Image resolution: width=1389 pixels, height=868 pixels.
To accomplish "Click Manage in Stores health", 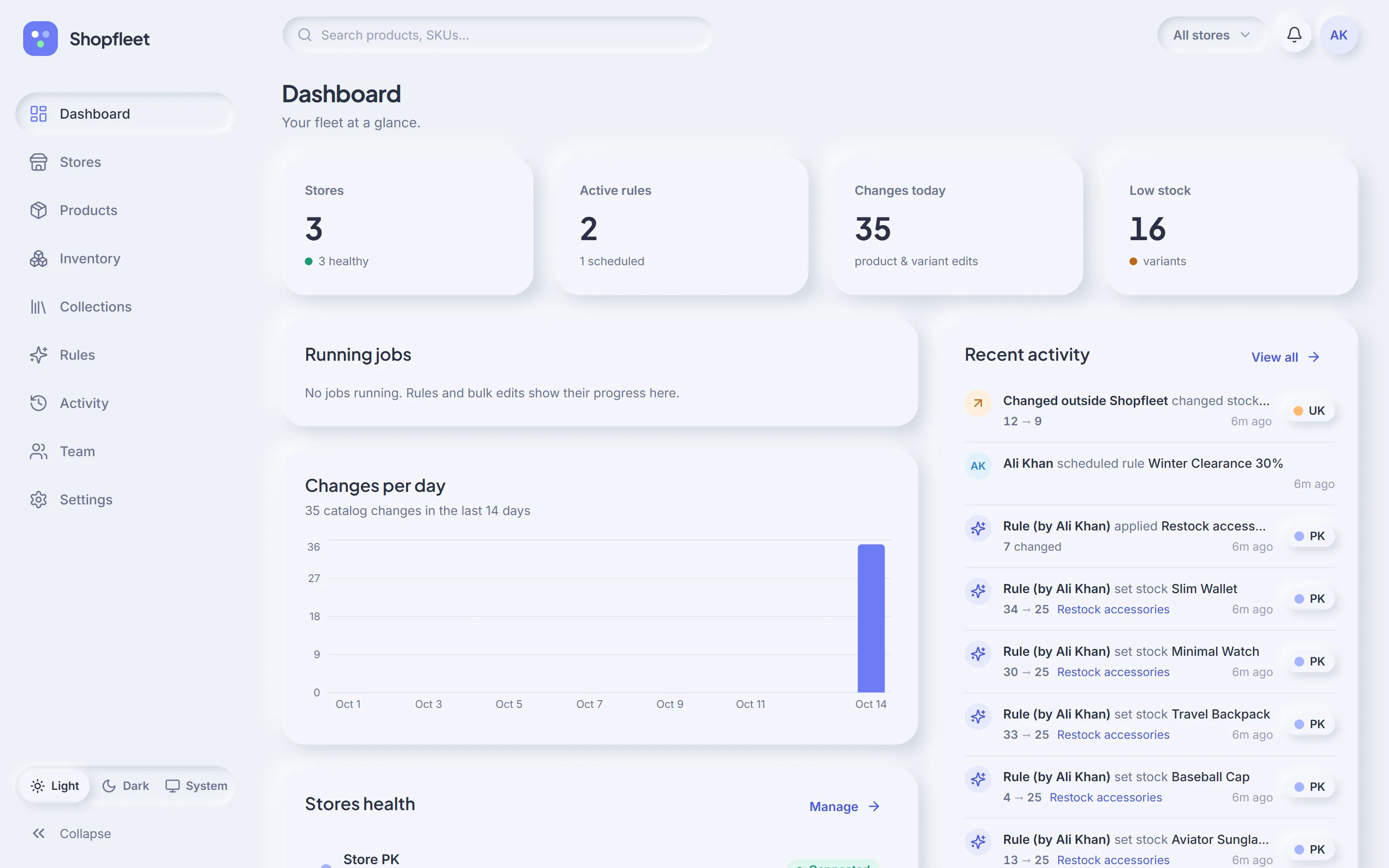I will pos(844,807).
